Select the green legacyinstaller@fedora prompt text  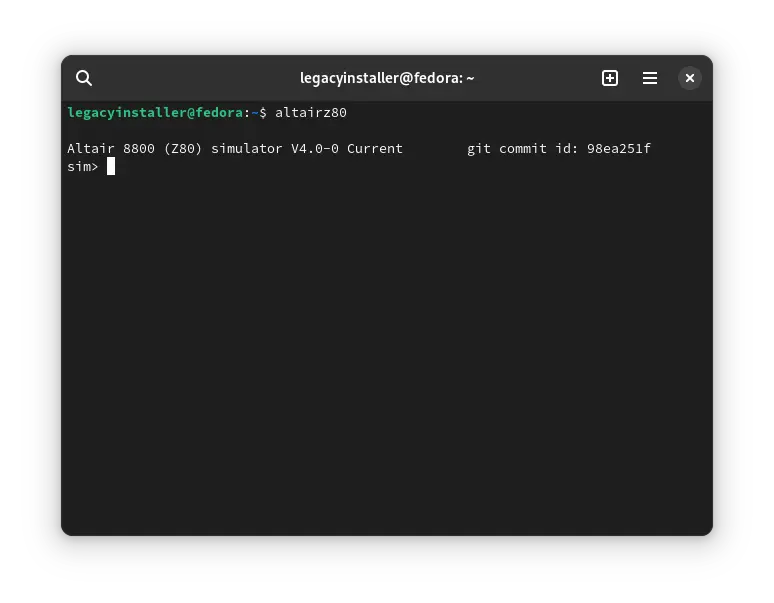point(155,113)
